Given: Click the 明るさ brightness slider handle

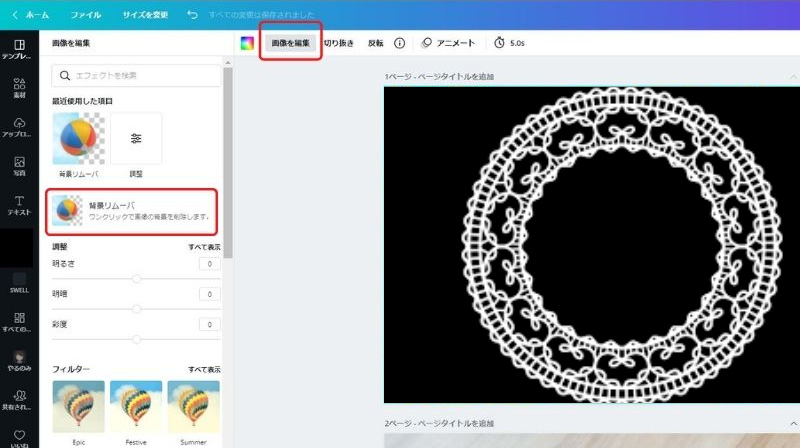Looking at the screenshot, I should click(136, 279).
